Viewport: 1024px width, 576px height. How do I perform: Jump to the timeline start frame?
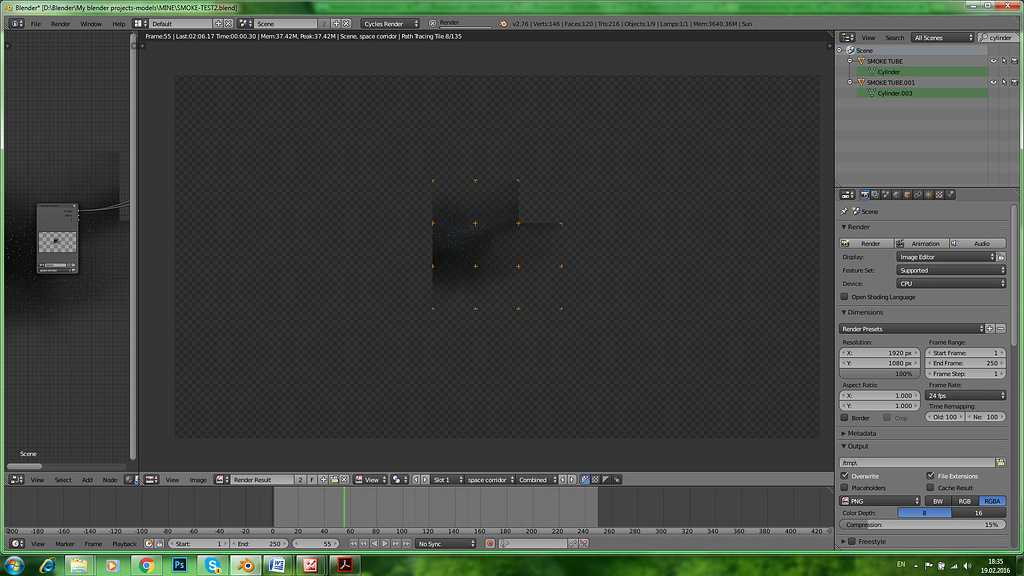(x=353, y=544)
